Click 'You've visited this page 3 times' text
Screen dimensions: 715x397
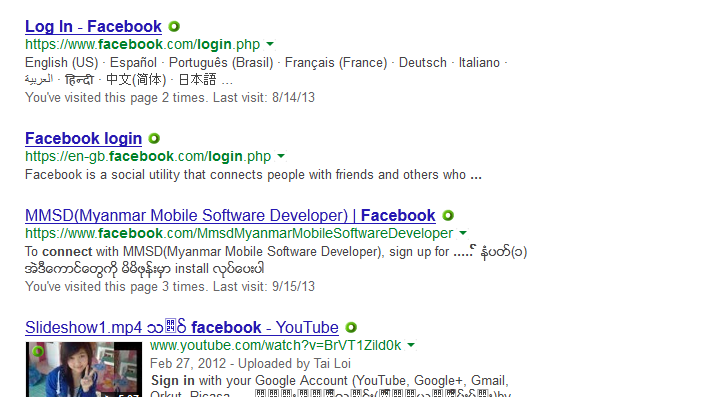coord(170,287)
